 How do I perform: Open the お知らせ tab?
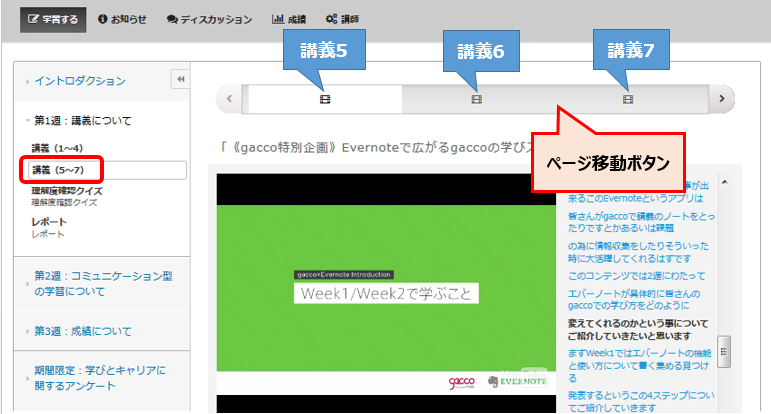pyautogui.click(x=122, y=19)
